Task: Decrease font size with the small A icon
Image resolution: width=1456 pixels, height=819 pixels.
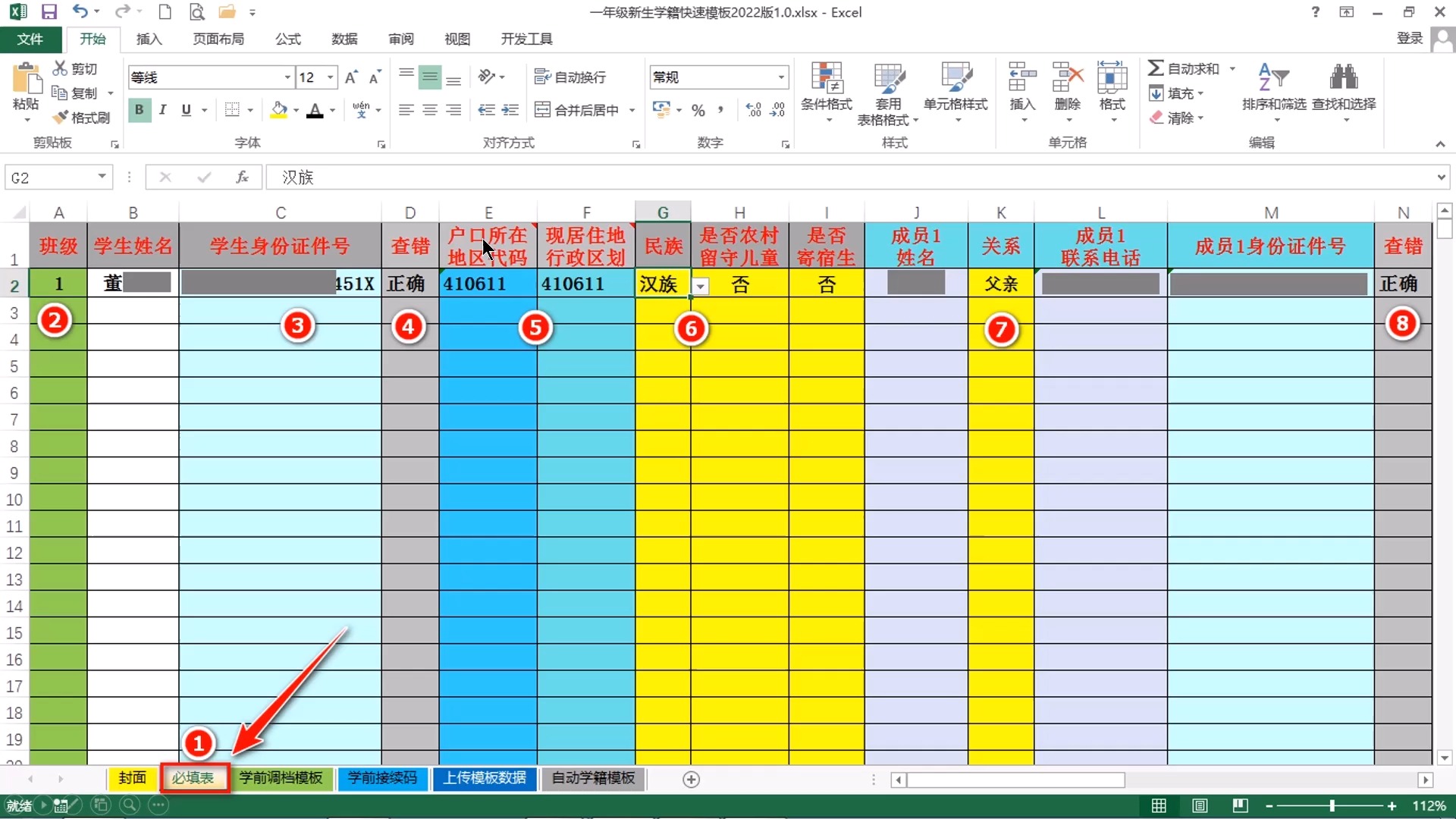Action: pyautogui.click(x=375, y=77)
